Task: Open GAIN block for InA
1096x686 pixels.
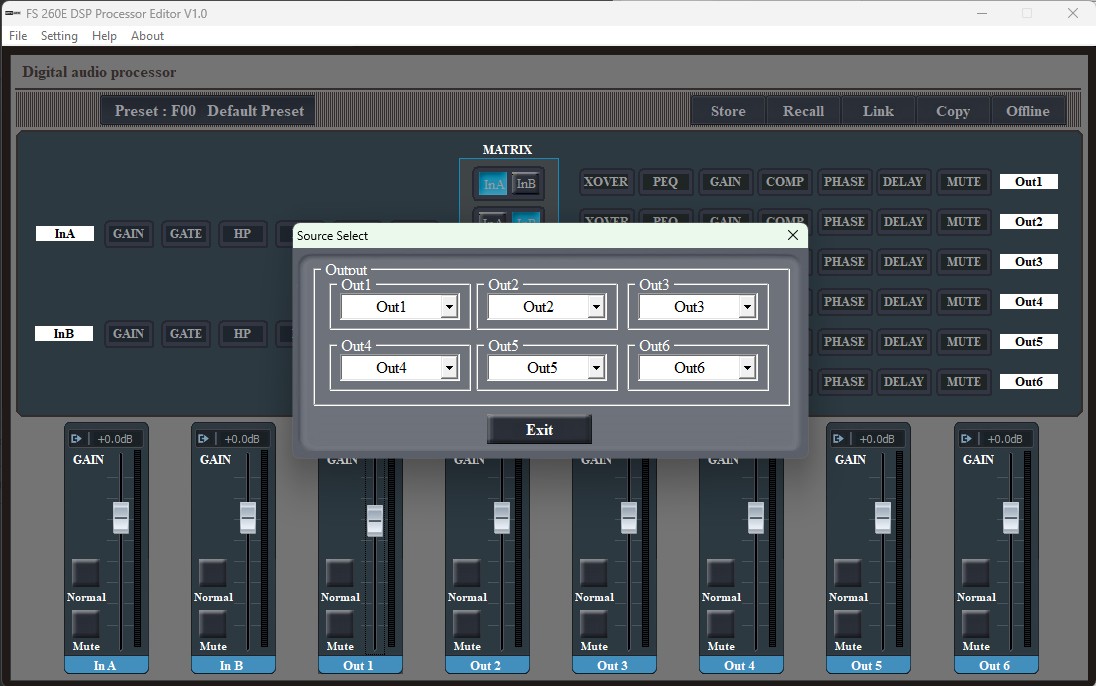Action: [x=129, y=234]
